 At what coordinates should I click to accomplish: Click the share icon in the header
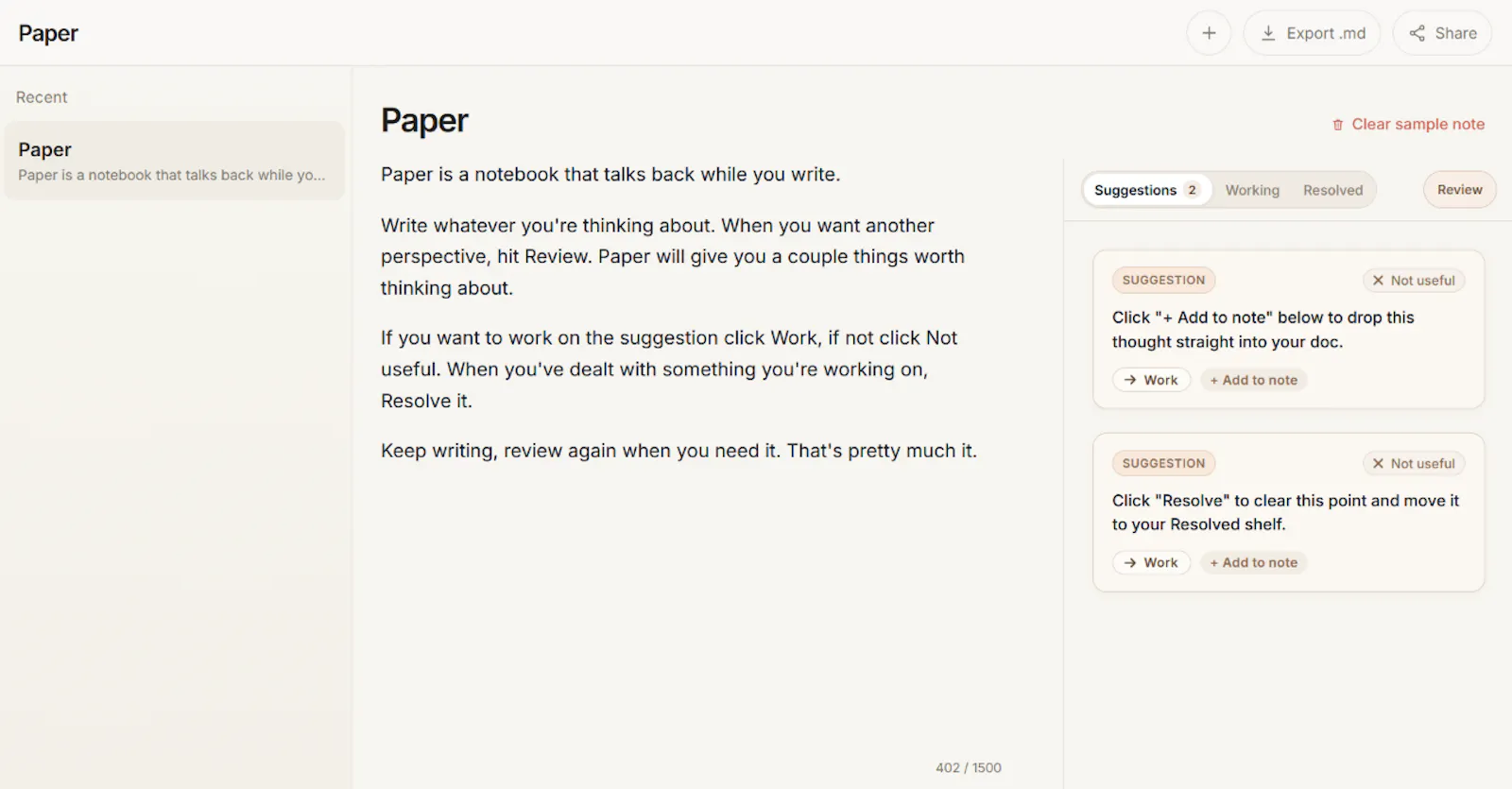pyautogui.click(x=1417, y=33)
